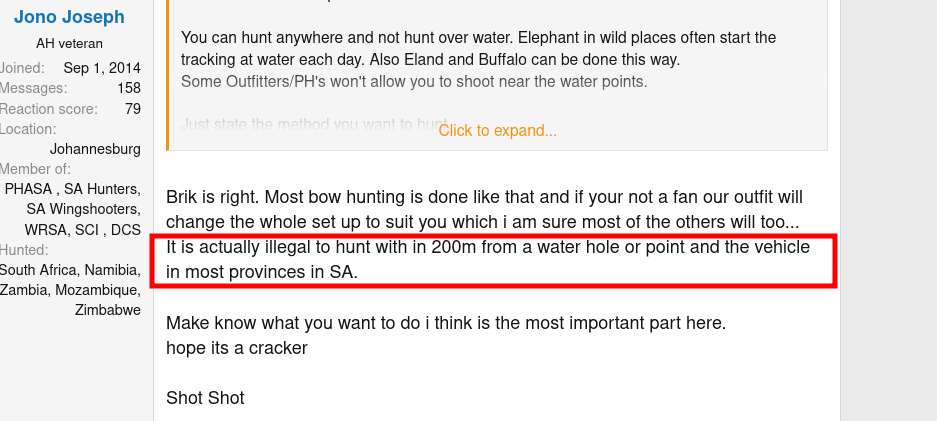Click the Hunted label in sidebar
This screenshot has width=937, height=421.
pos(25,250)
